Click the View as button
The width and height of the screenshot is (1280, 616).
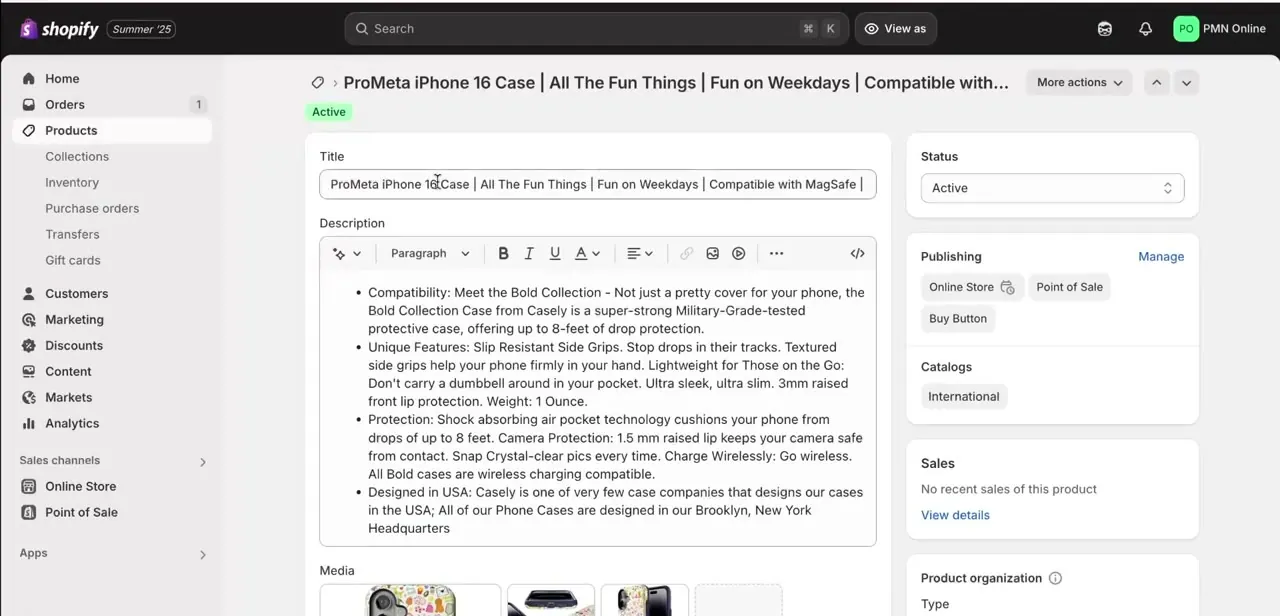tap(896, 29)
